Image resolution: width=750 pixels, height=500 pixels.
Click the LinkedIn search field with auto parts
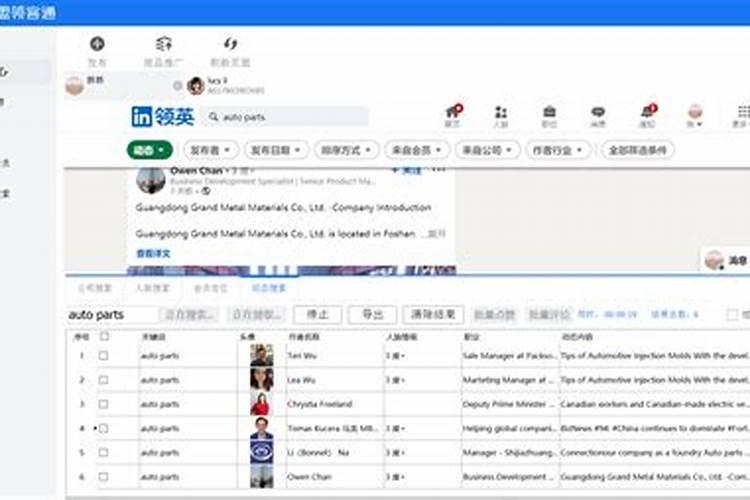[287, 117]
